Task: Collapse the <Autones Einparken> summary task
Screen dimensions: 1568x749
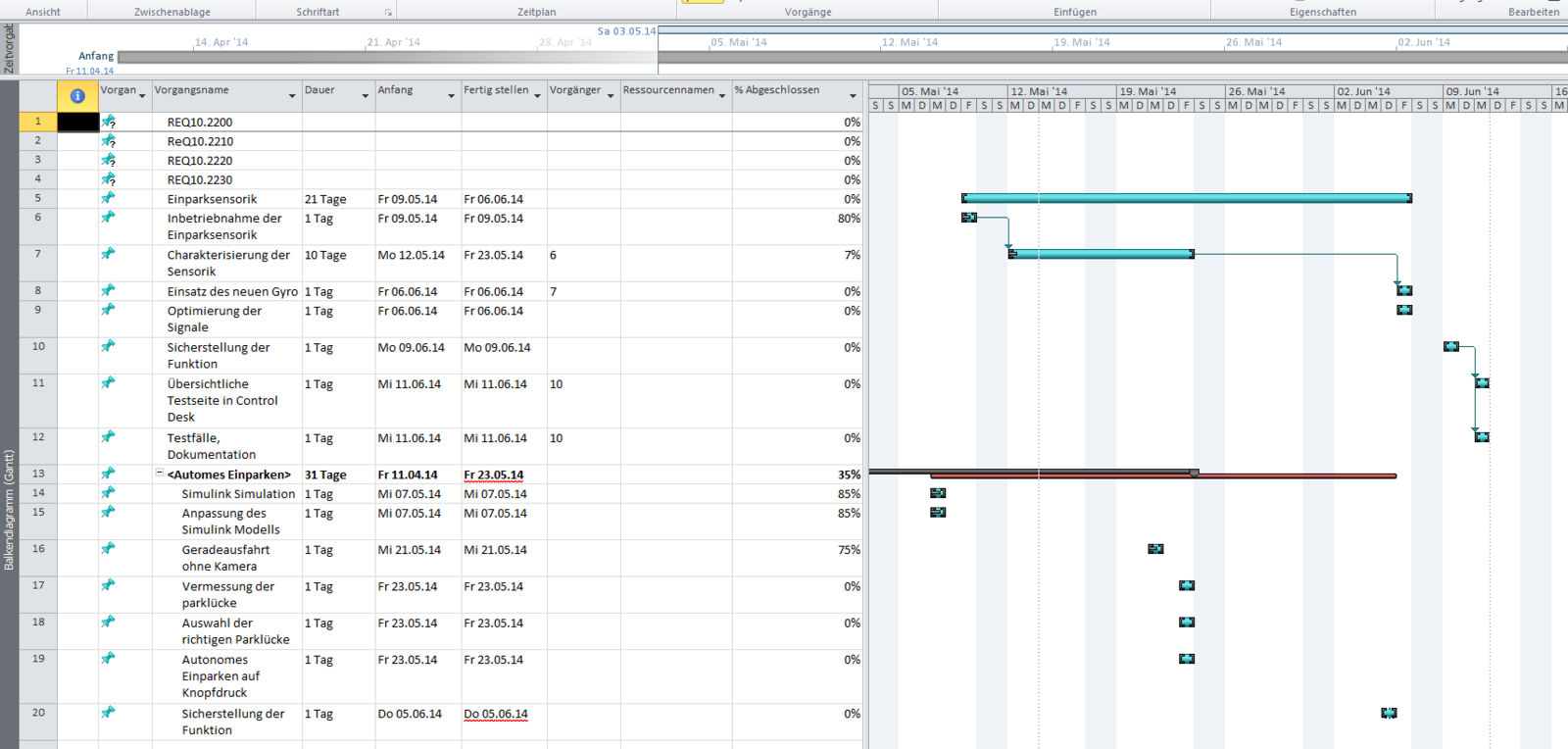Action: (x=160, y=474)
